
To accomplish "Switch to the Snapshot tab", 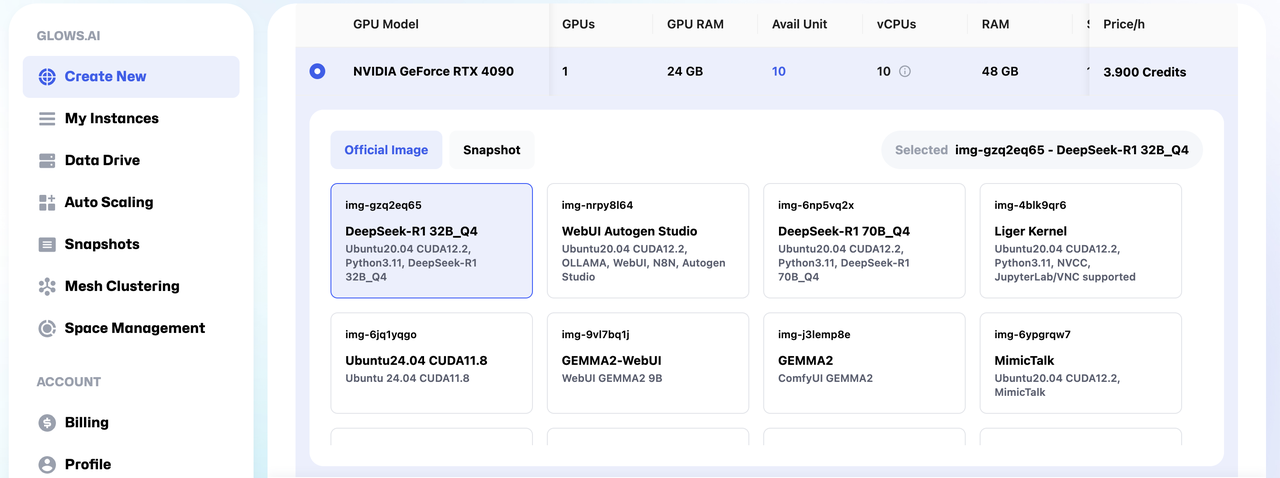I will tap(492, 150).
